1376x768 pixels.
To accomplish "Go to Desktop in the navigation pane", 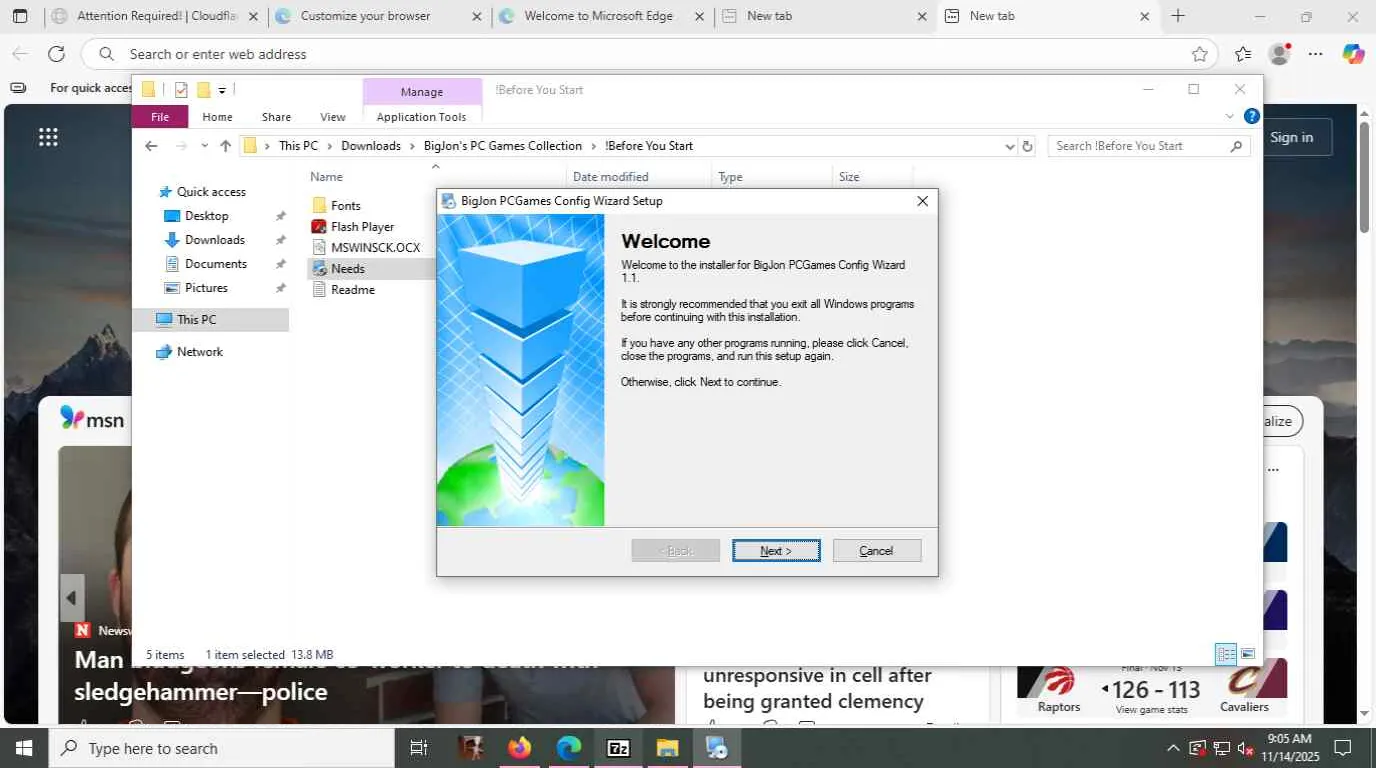I will click(x=206, y=216).
